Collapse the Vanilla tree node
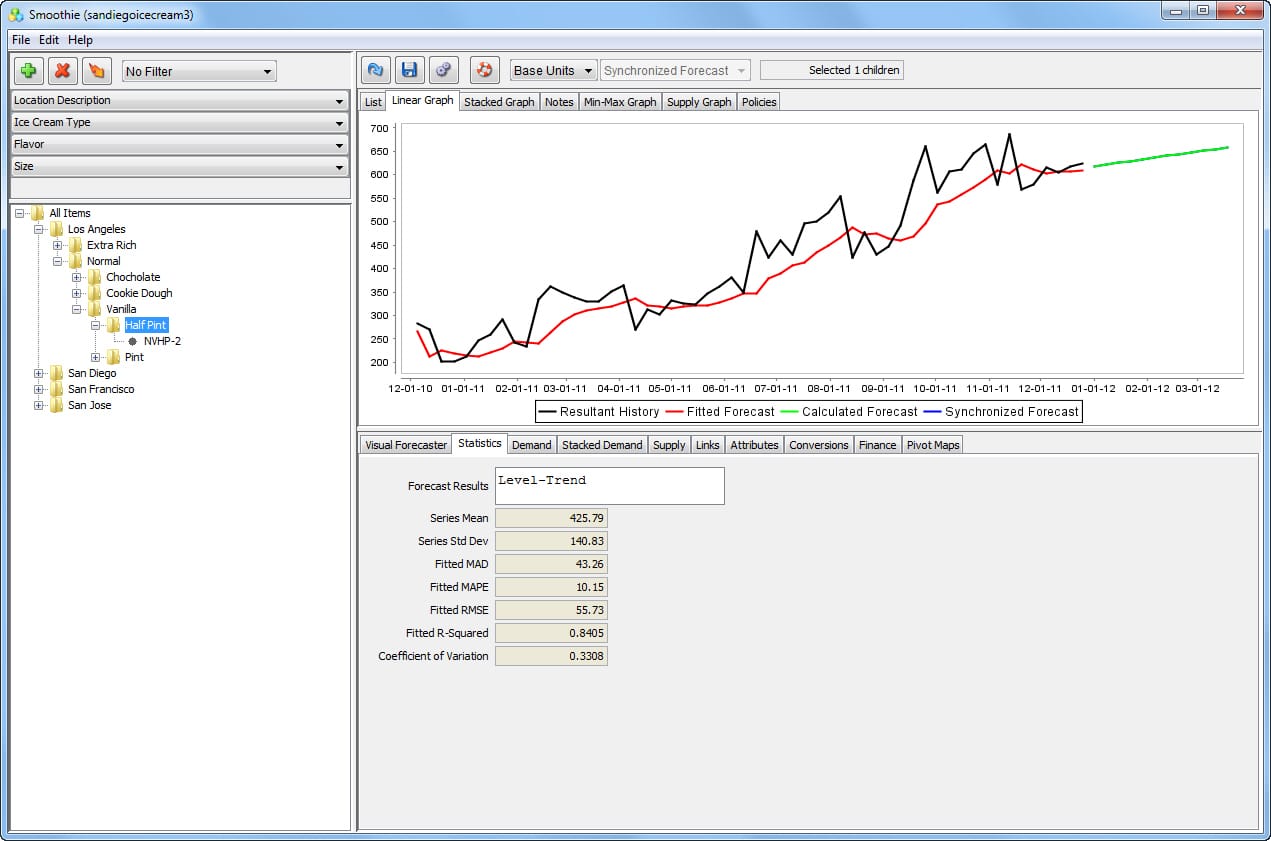The height and width of the screenshot is (841, 1271). coord(77,309)
